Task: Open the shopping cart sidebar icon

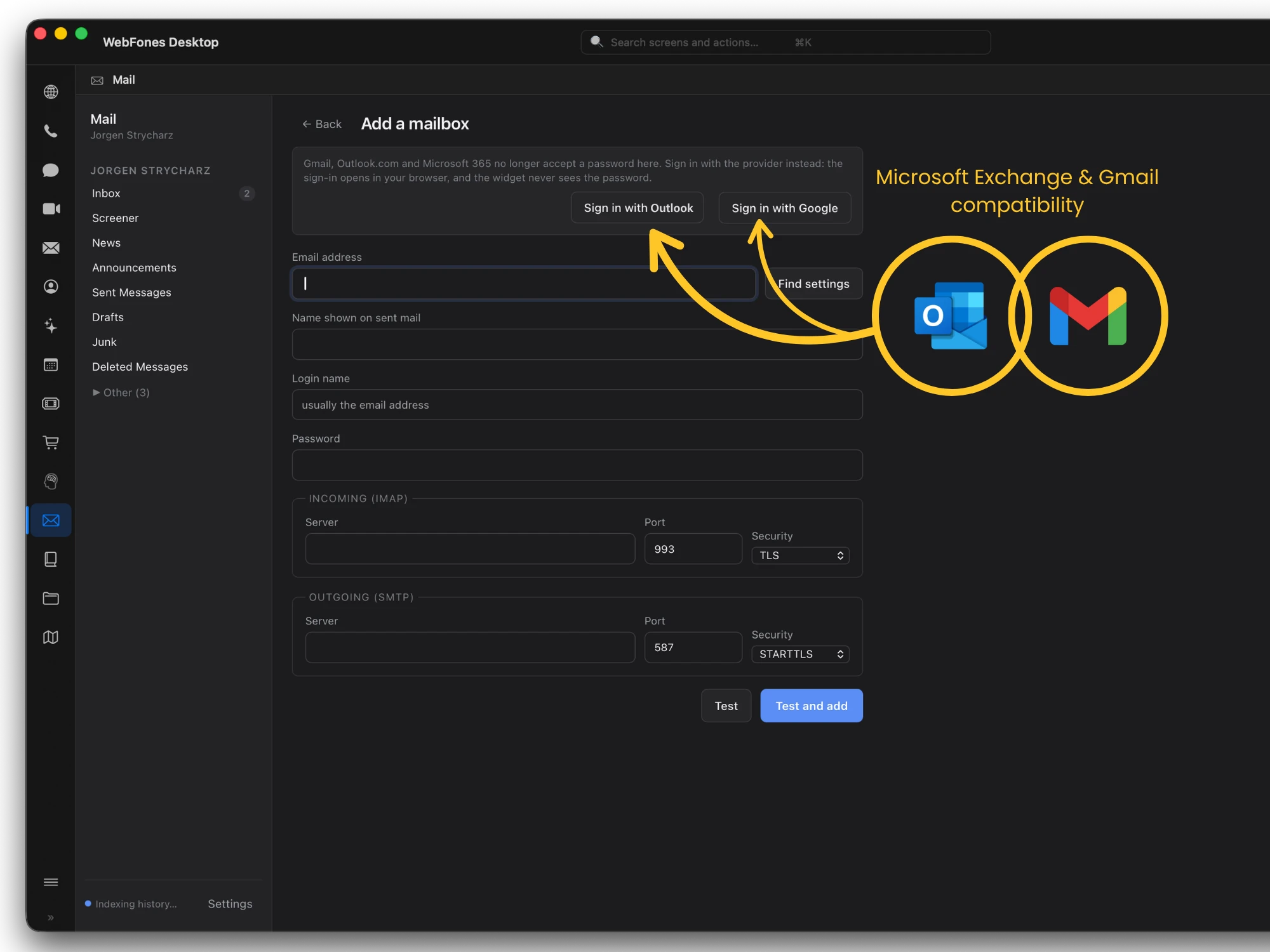Action: click(x=51, y=442)
